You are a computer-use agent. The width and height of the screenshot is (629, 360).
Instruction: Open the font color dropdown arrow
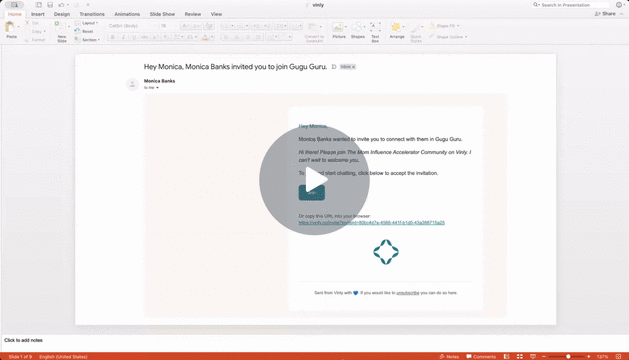(212, 37)
